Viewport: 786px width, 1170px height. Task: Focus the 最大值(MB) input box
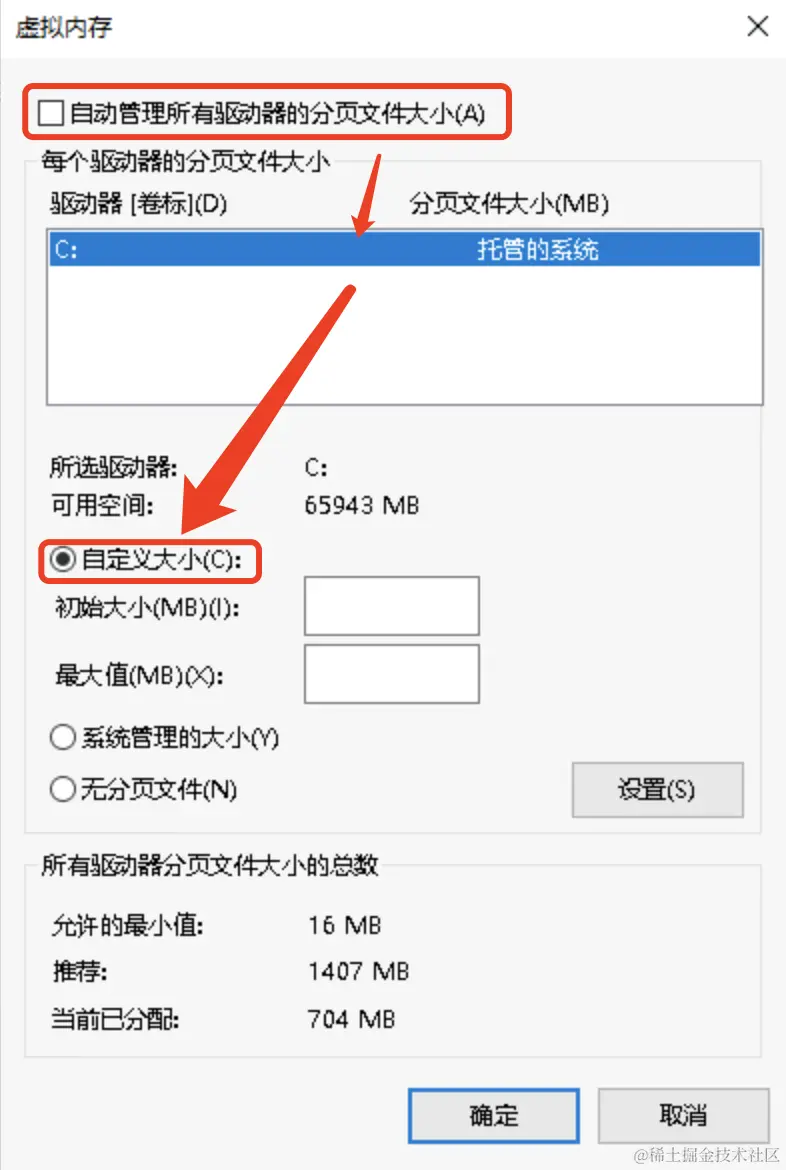392,675
